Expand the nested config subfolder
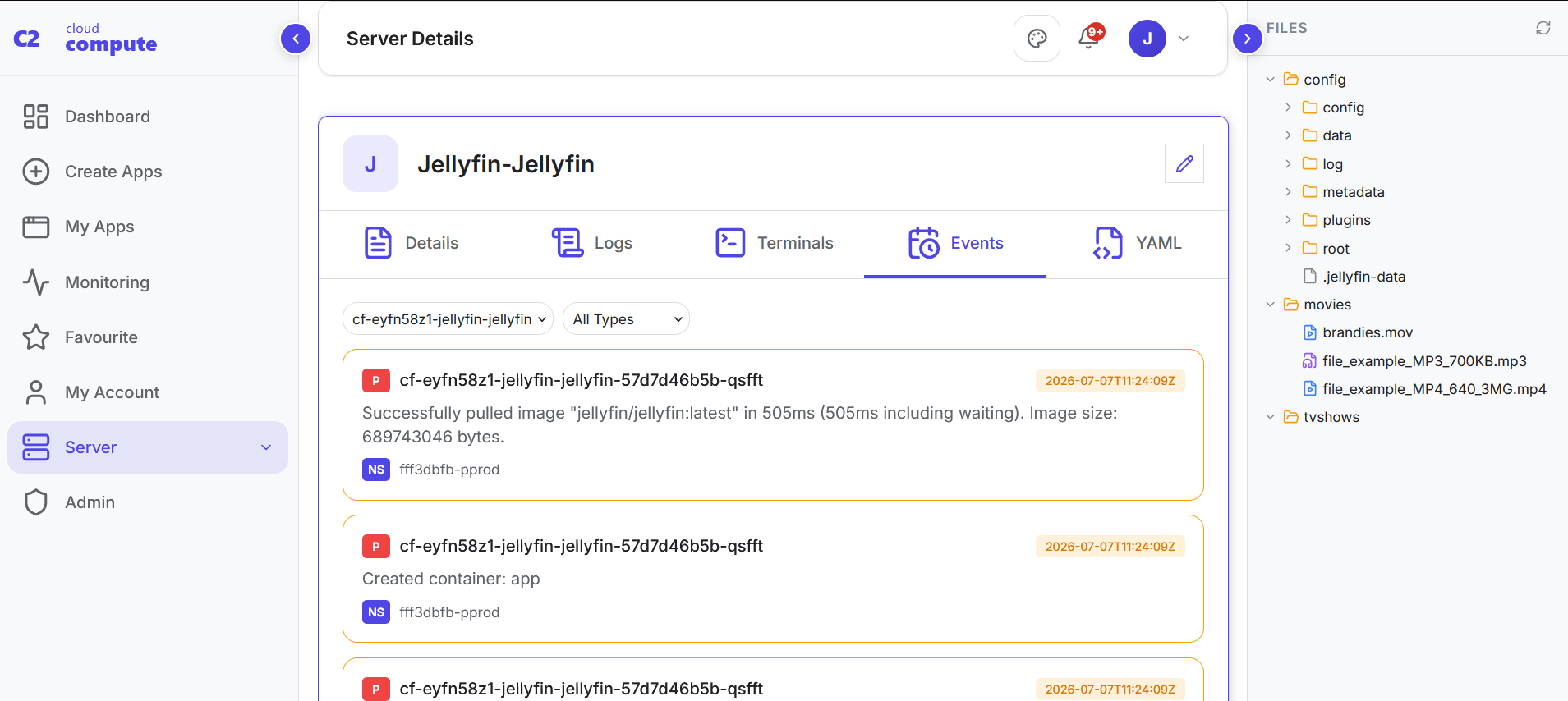Viewport: 1568px width, 701px height. tap(1289, 108)
